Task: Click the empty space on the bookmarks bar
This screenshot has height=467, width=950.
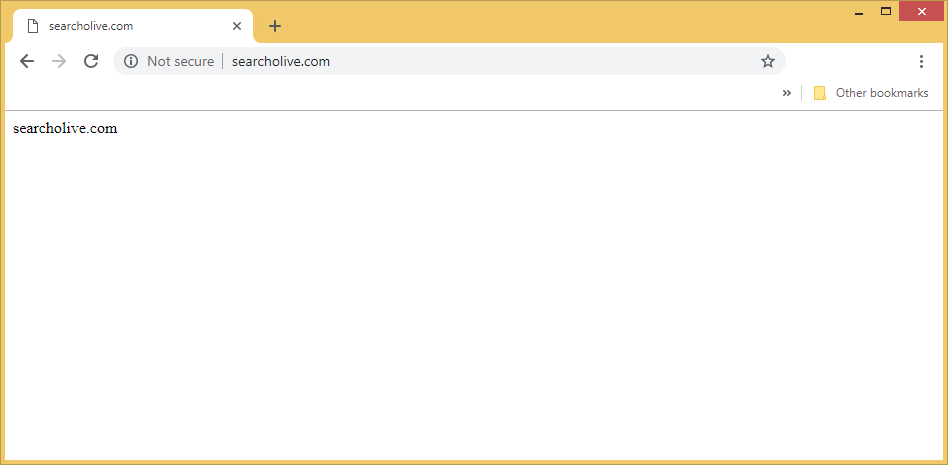Action: [400, 93]
